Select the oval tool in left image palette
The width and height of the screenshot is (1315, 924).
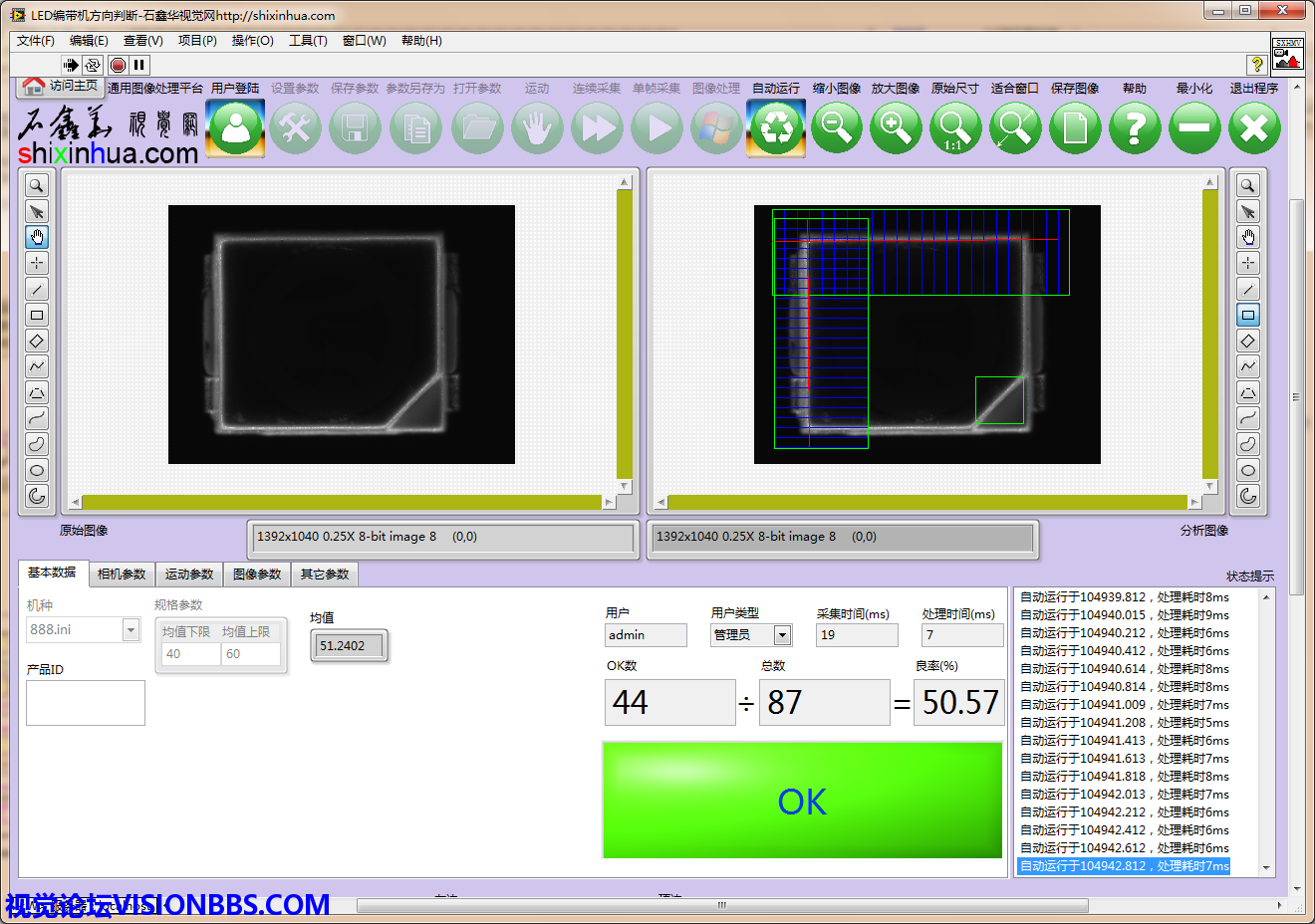tap(37, 470)
